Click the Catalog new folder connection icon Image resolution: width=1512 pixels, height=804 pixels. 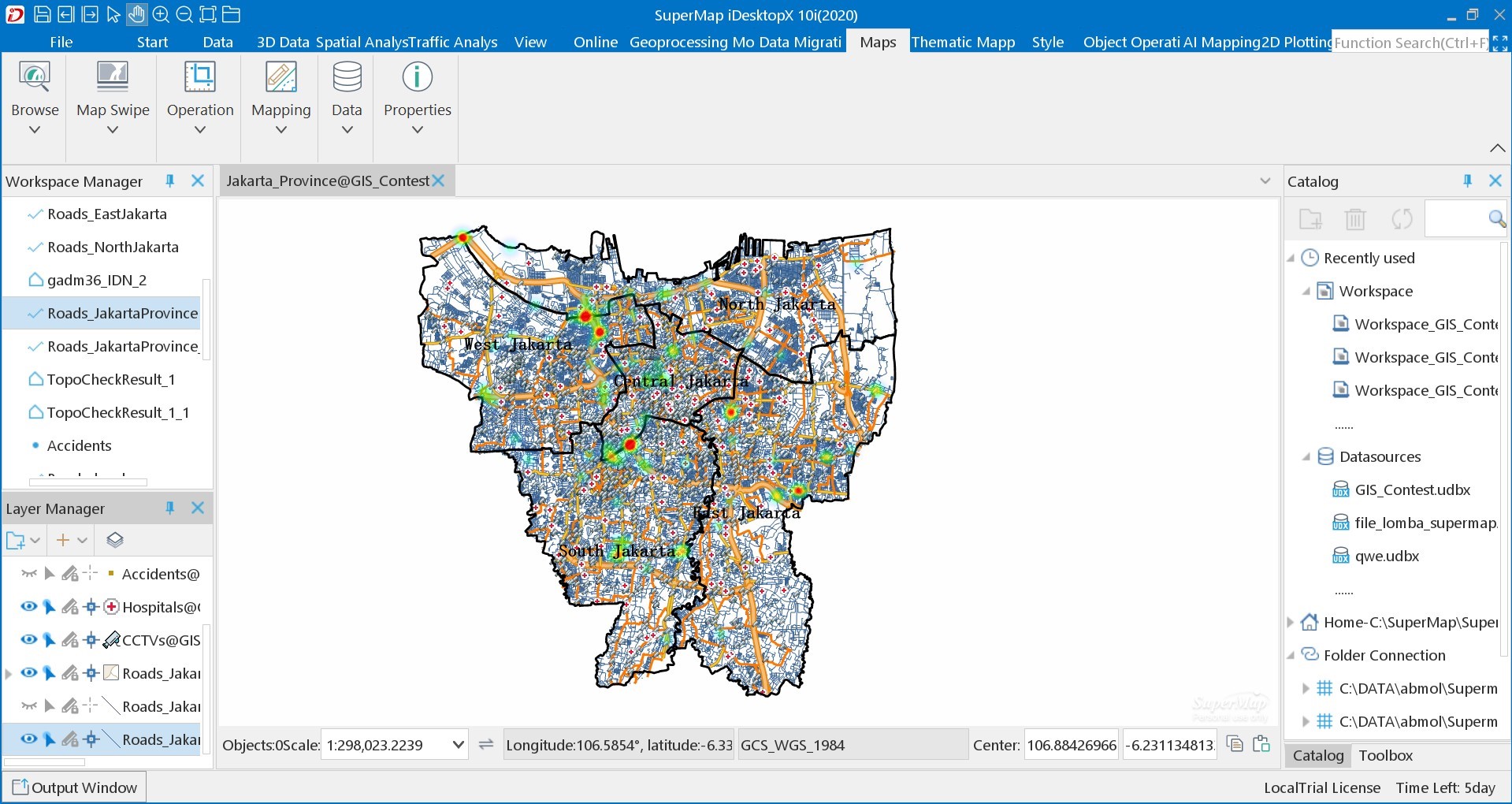point(1310,219)
